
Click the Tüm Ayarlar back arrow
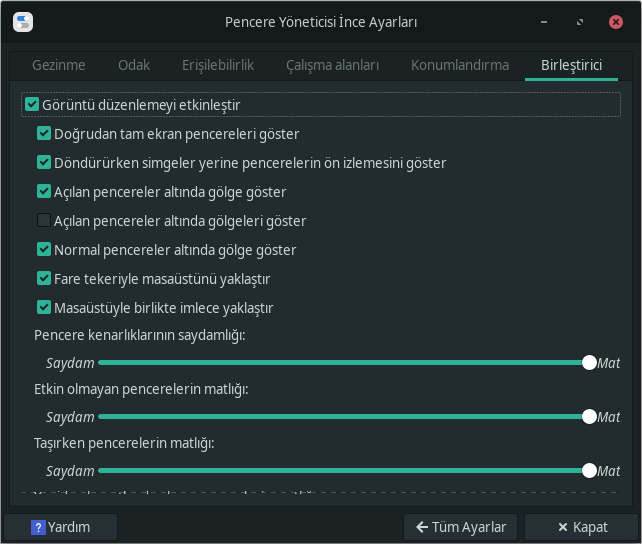(423, 527)
